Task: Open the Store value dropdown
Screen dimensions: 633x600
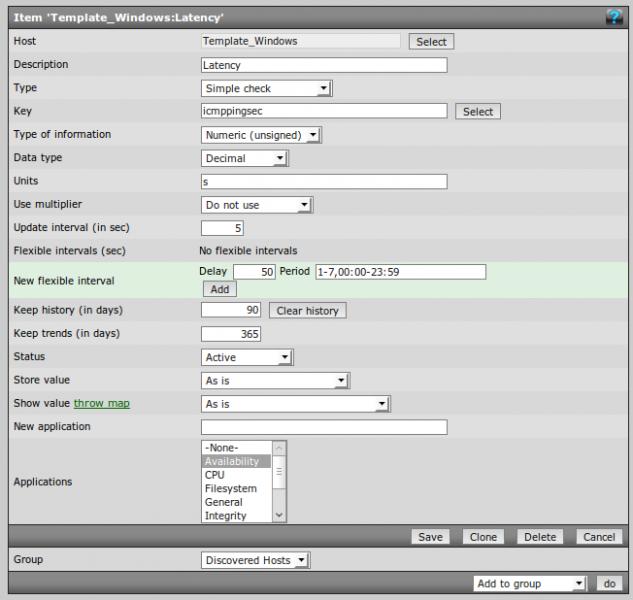Action: [x=275, y=380]
